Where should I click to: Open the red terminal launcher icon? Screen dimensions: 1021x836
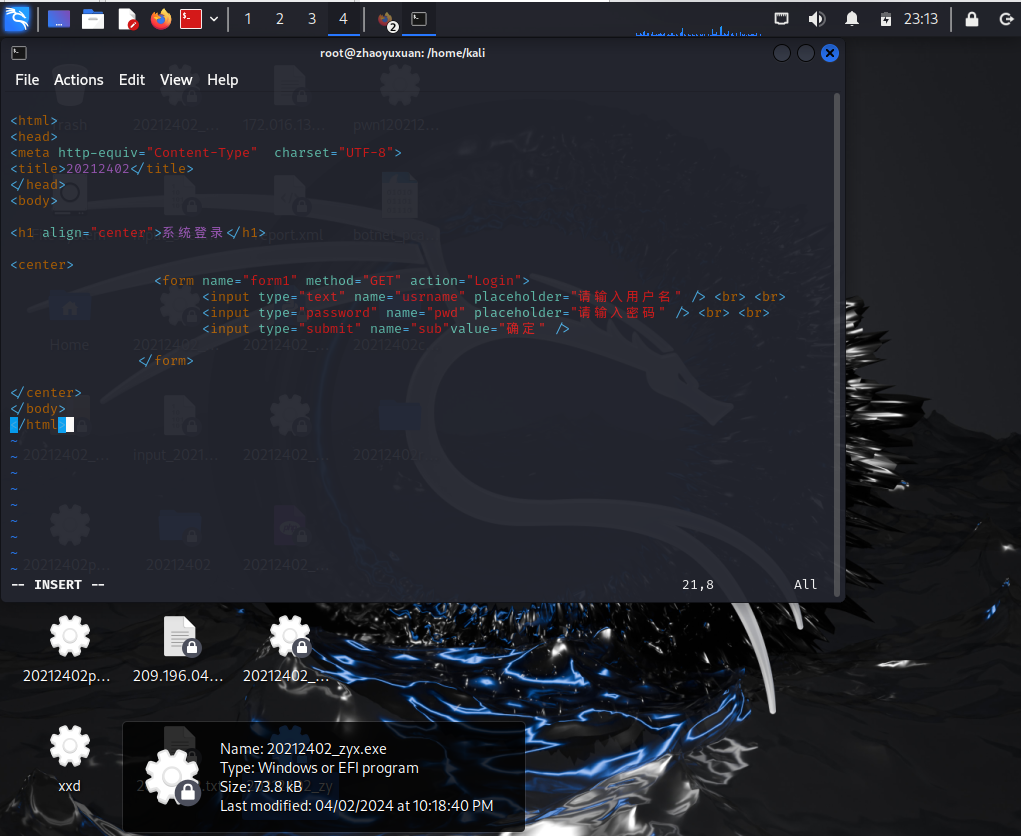tap(191, 19)
